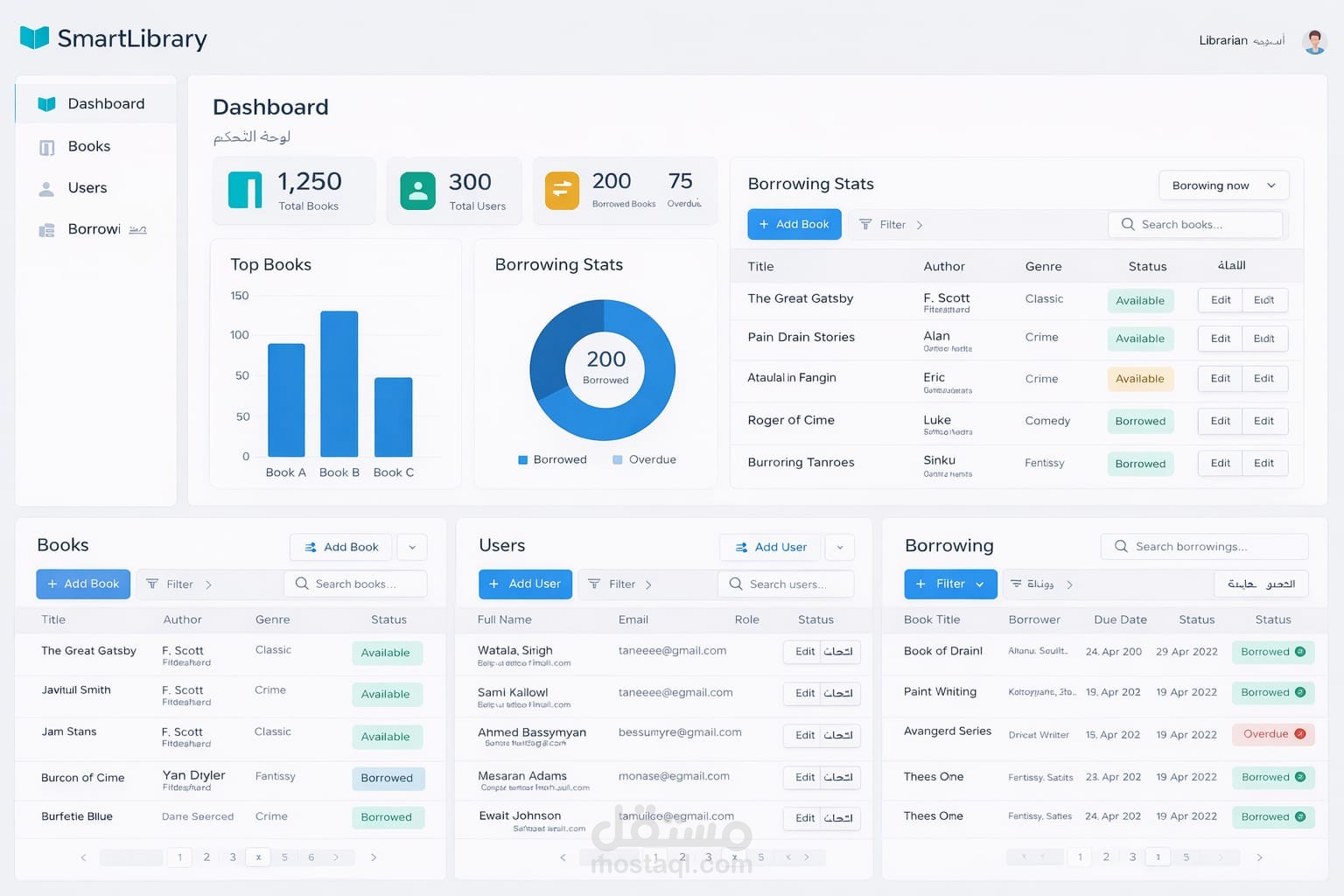Click first Edit button for The Great Gatsby row
The width and height of the screenshot is (1344, 896).
point(1221,300)
